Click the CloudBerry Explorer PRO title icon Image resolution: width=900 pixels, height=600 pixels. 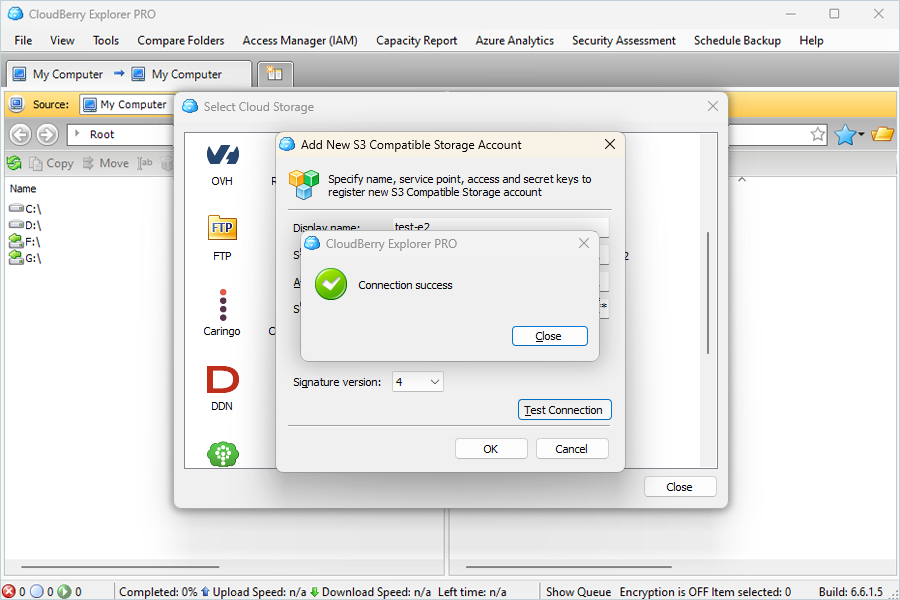coord(15,14)
